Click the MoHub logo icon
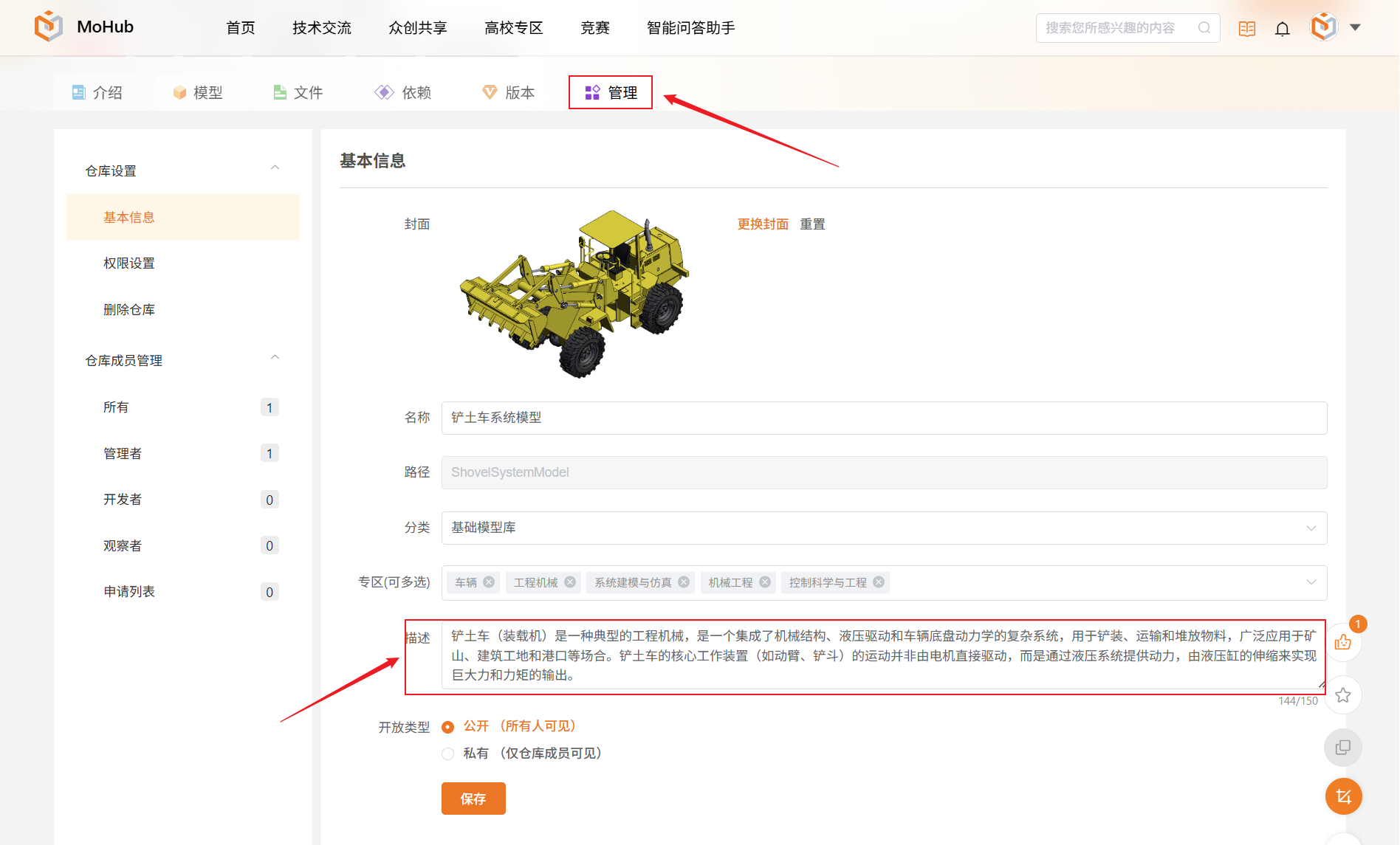 click(49, 27)
